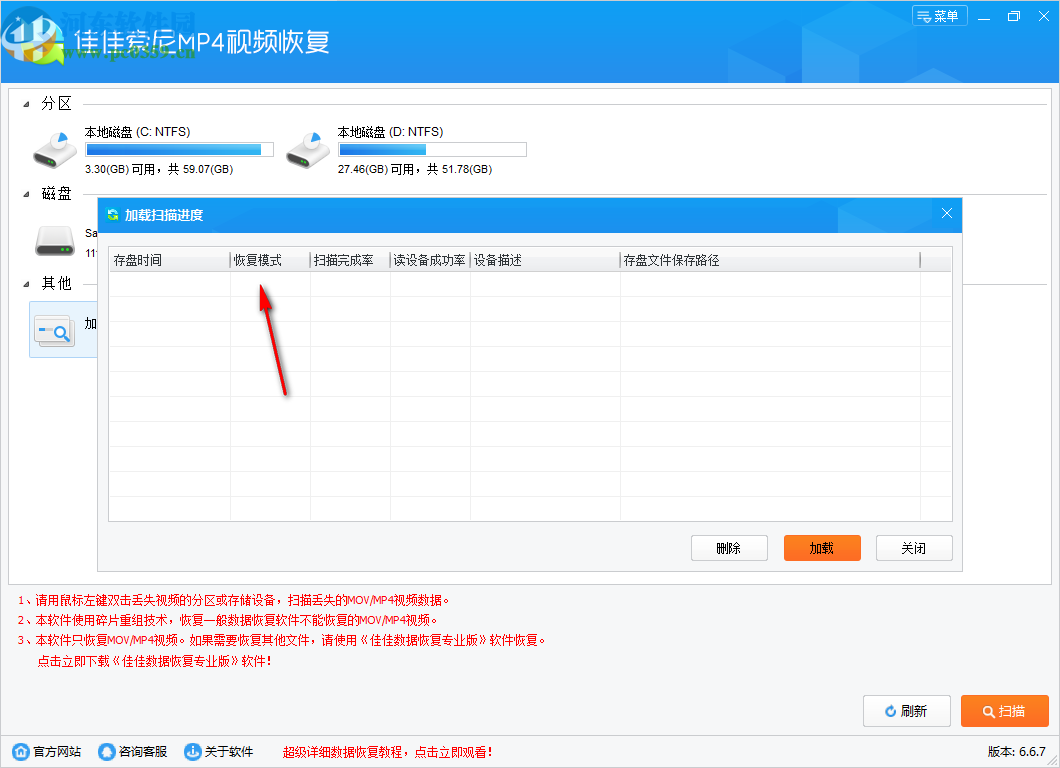The image size is (1060, 768).
Task: Click '27.46(GB) 可用，共 51.78(GB)' text
Action: coord(414,169)
